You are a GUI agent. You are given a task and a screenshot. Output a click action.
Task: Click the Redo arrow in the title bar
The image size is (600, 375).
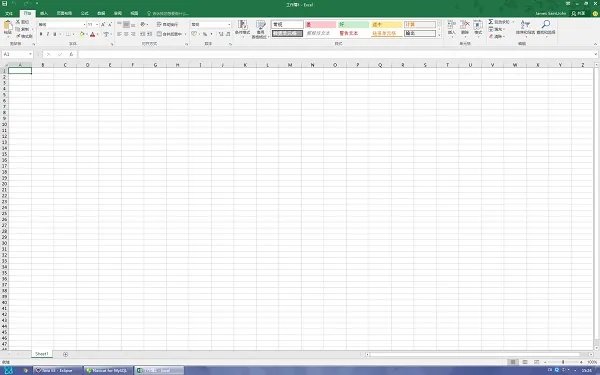pos(26,3)
